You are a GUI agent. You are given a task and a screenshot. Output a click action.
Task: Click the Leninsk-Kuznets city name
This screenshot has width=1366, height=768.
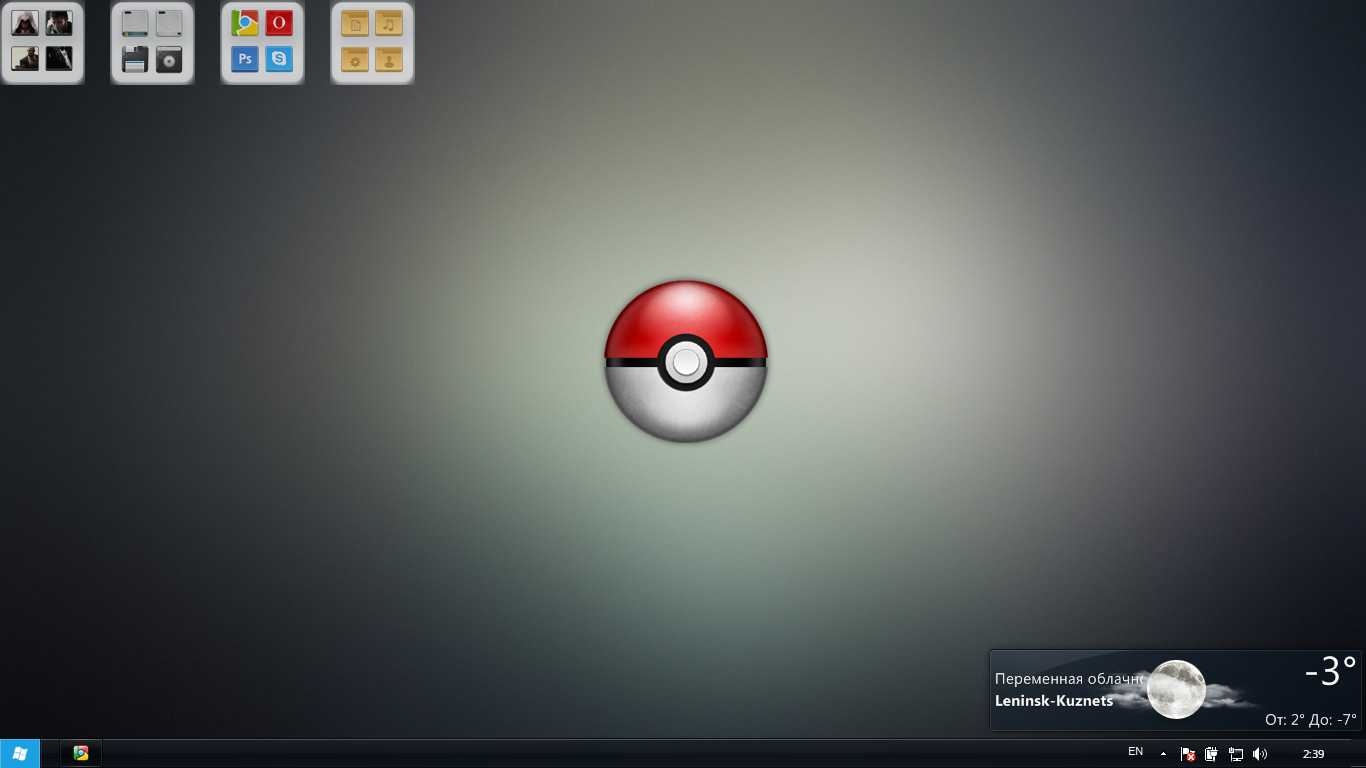[x=1054, y=701]
